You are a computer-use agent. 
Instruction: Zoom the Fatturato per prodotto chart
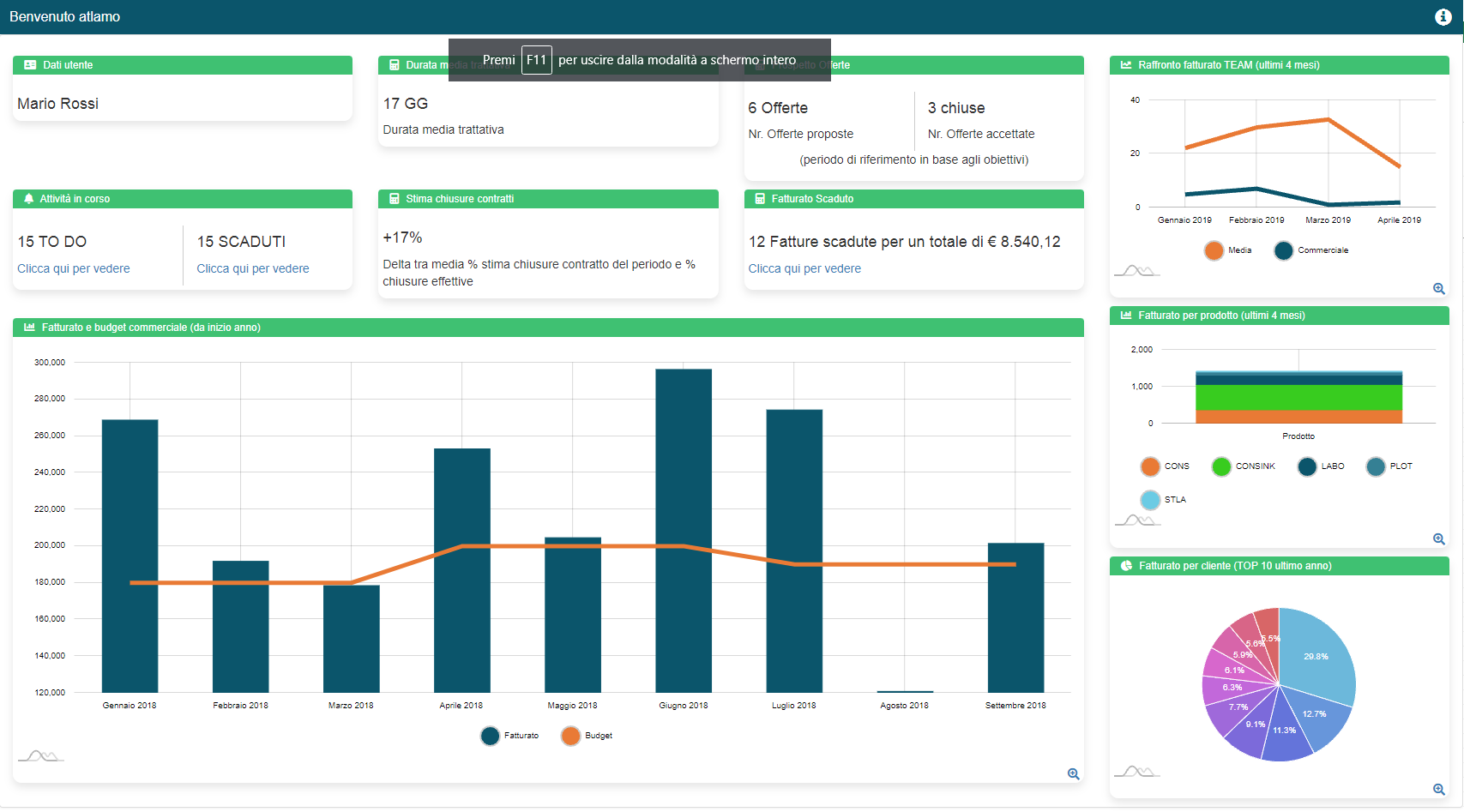point(1439,539)
